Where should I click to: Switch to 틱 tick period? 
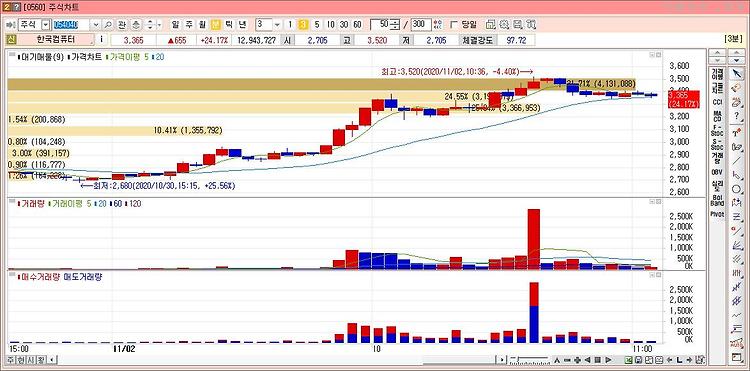click(229, 24)
